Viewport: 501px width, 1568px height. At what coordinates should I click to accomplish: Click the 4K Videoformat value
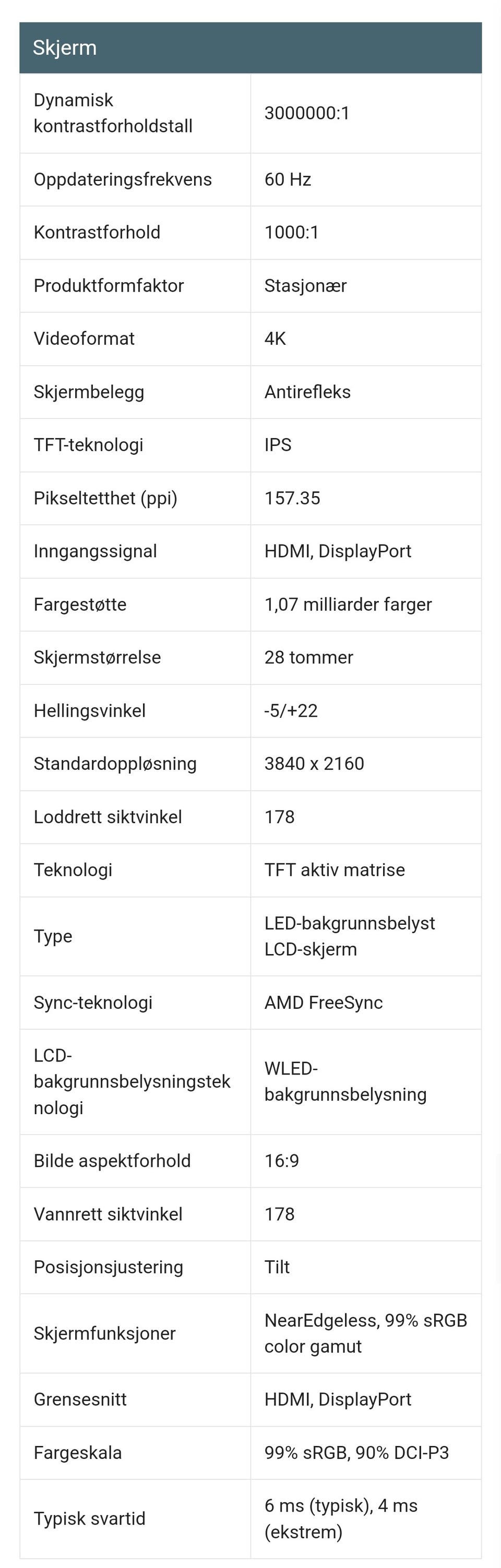[x=275, y=339]
